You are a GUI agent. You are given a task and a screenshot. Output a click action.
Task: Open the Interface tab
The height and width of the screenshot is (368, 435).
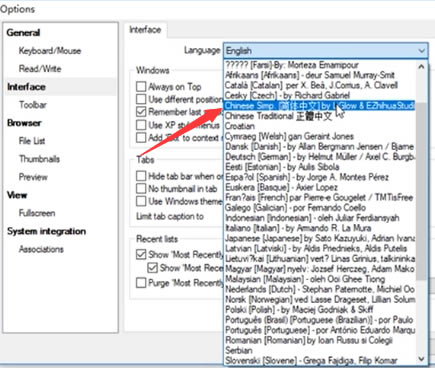pos(145,30)
